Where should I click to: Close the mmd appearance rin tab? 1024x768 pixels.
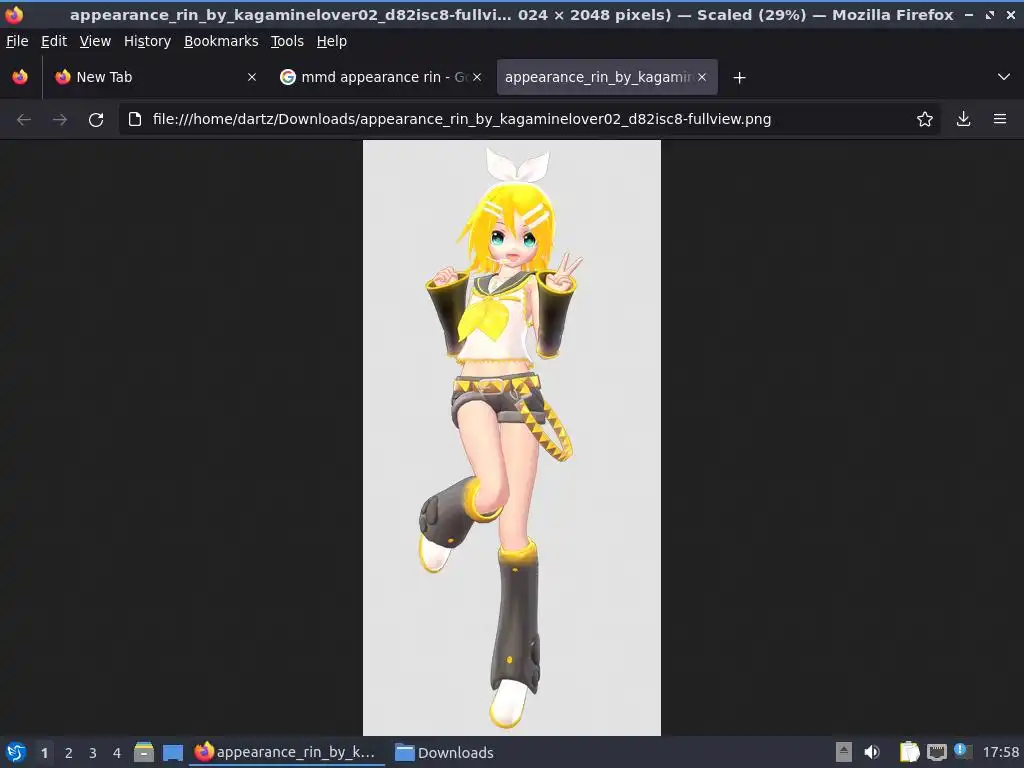[477, 77]
